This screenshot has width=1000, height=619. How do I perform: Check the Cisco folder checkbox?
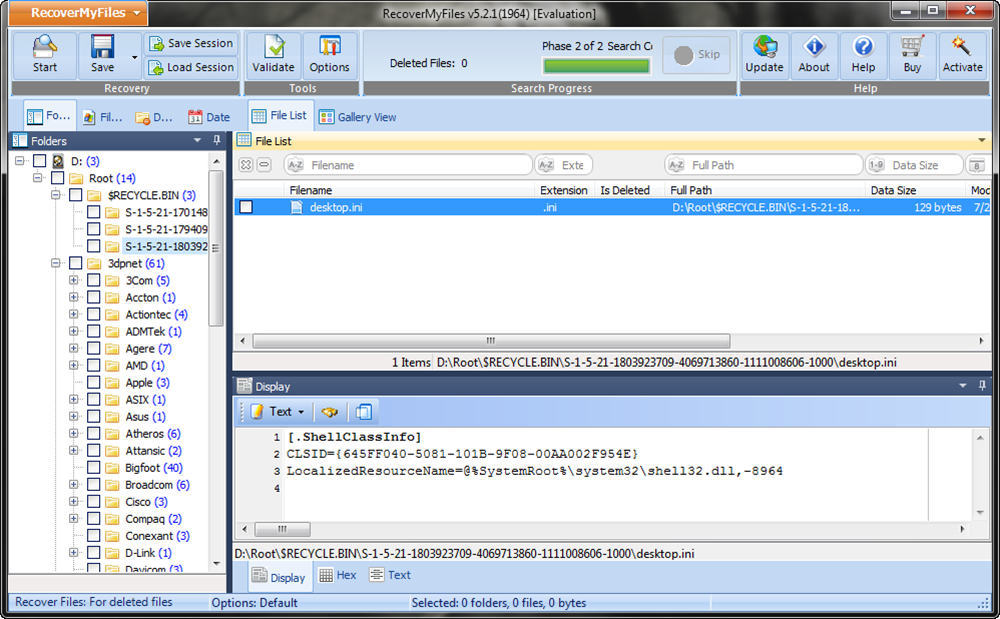(93, 502)
